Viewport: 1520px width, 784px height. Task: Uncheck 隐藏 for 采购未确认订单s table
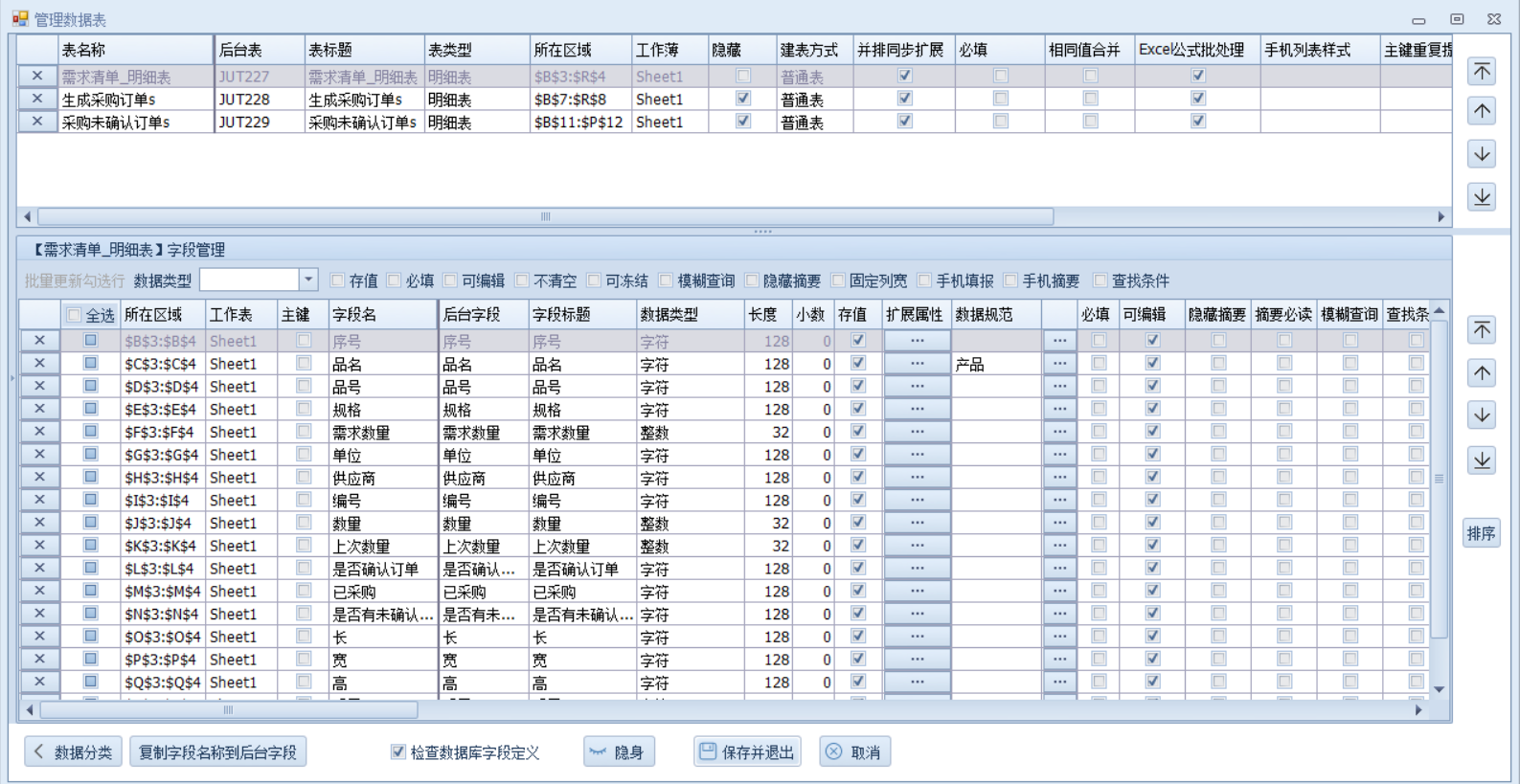pos(742,122)
